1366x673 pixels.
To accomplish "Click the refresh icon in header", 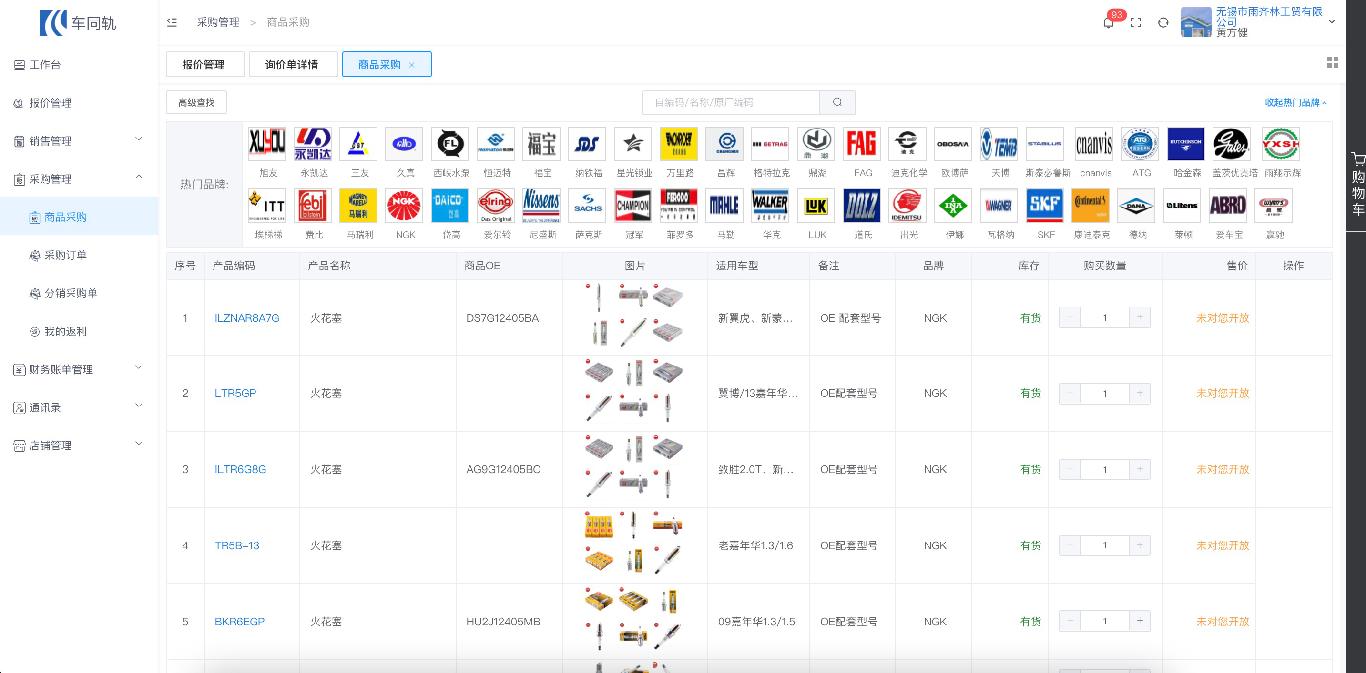I will [x=1163, y=22].
